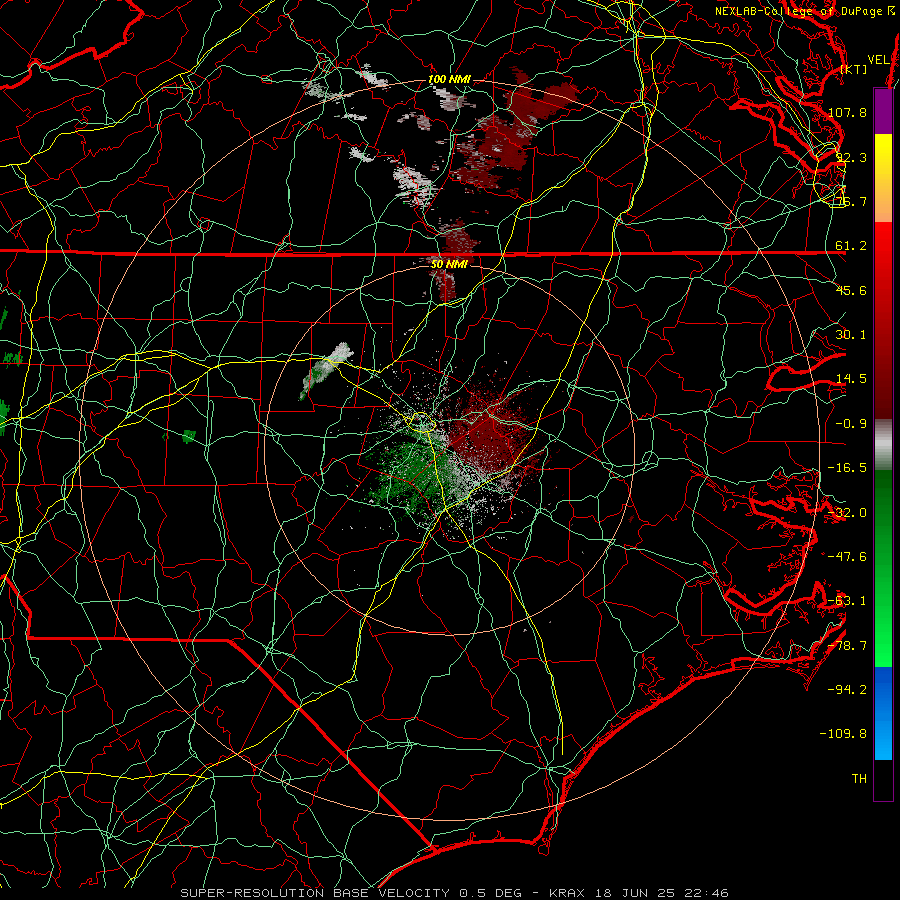Click the -78.7 legend value
The height and width of the screenshot is (900, 900).
(x=847, y=646)
